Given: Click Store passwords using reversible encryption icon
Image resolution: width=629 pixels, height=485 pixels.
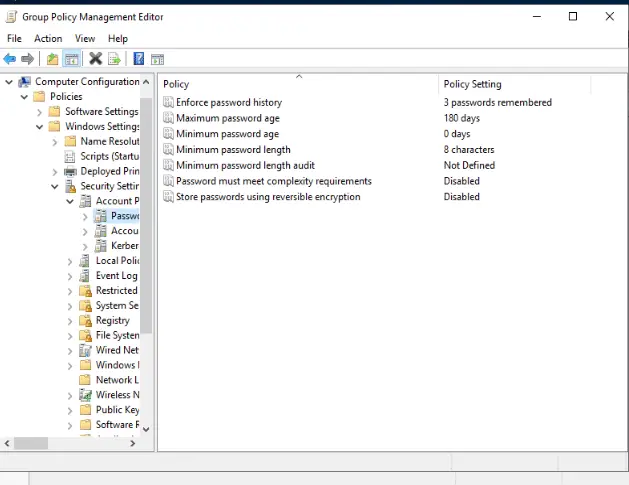Looking at the screenshot, I should click(168, 197).
